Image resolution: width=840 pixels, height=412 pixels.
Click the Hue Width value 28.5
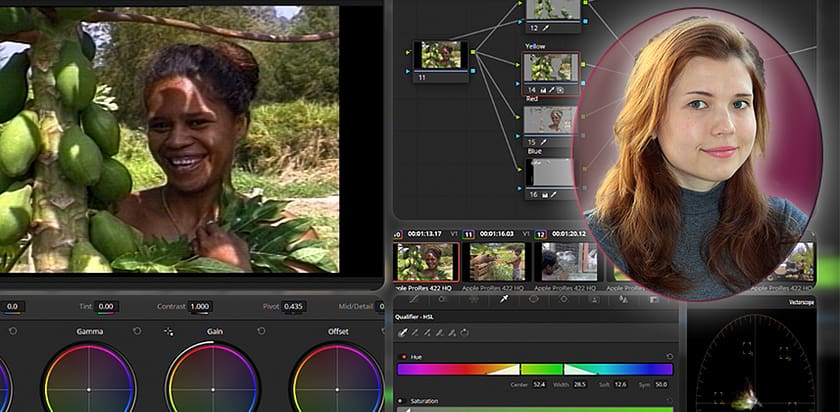(x=579, y=385)
